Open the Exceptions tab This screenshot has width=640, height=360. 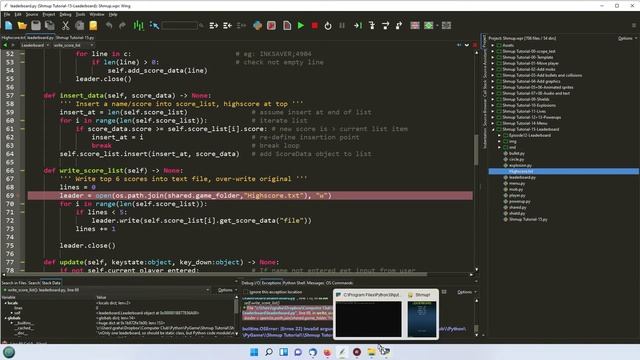271,283
